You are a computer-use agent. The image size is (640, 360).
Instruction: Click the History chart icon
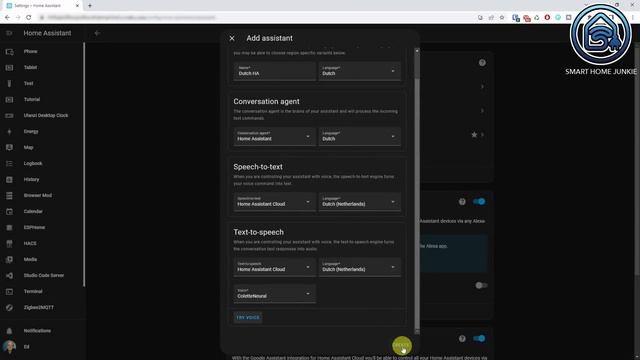click(x=9, y=180)
